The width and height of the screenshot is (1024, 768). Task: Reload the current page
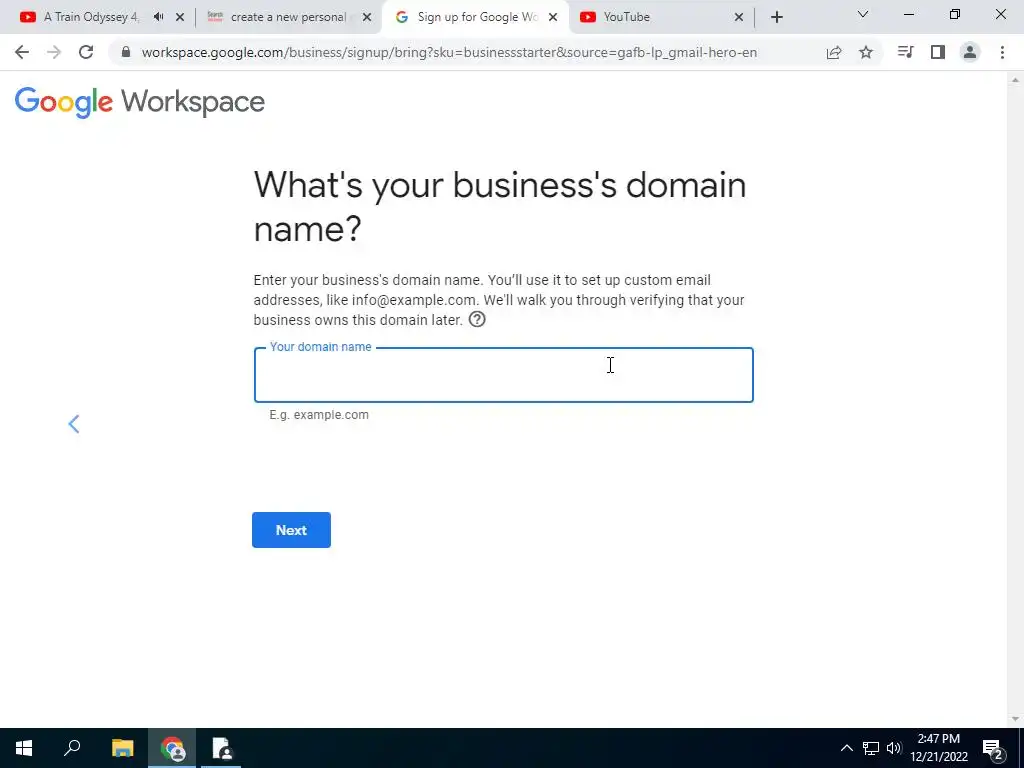86,52
